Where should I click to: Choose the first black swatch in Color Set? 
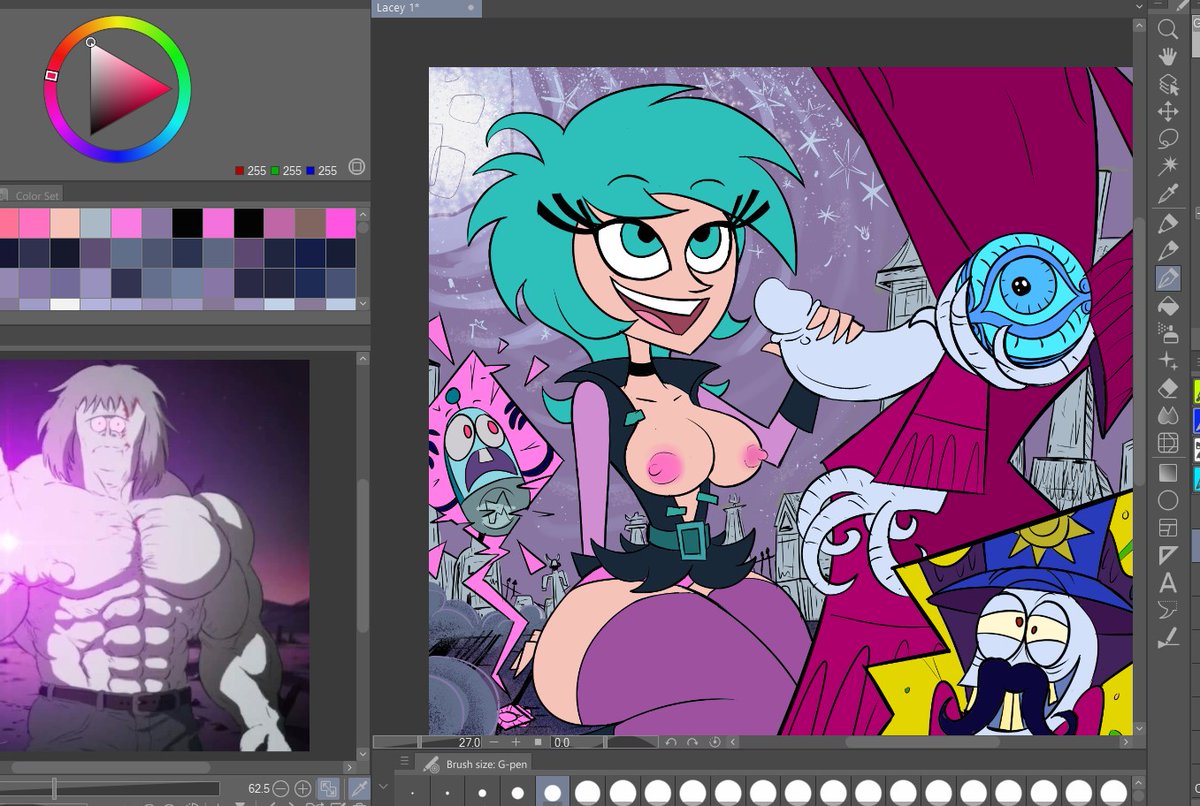click(187, 222)
